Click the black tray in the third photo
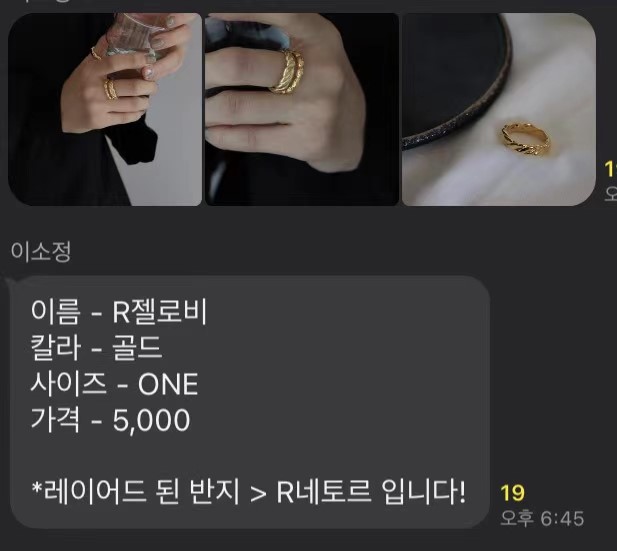Image resolution: width=617 pixels, height=551 pixels. tap(453, 79)
